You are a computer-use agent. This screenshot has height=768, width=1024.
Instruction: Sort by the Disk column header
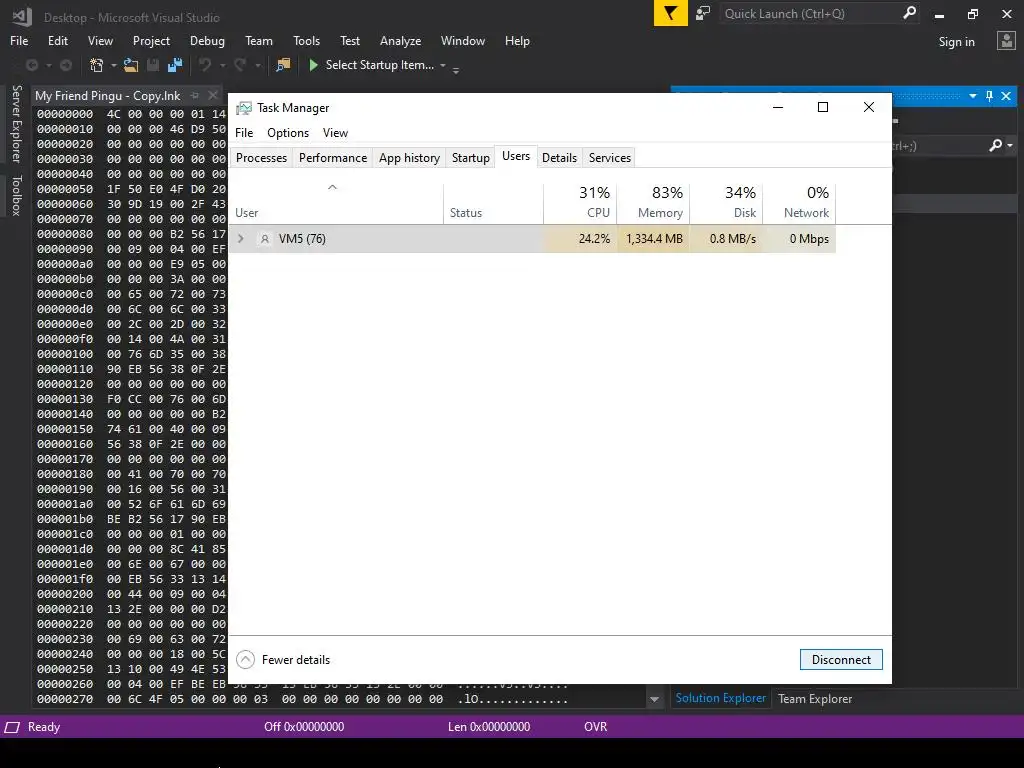(726, 203)
